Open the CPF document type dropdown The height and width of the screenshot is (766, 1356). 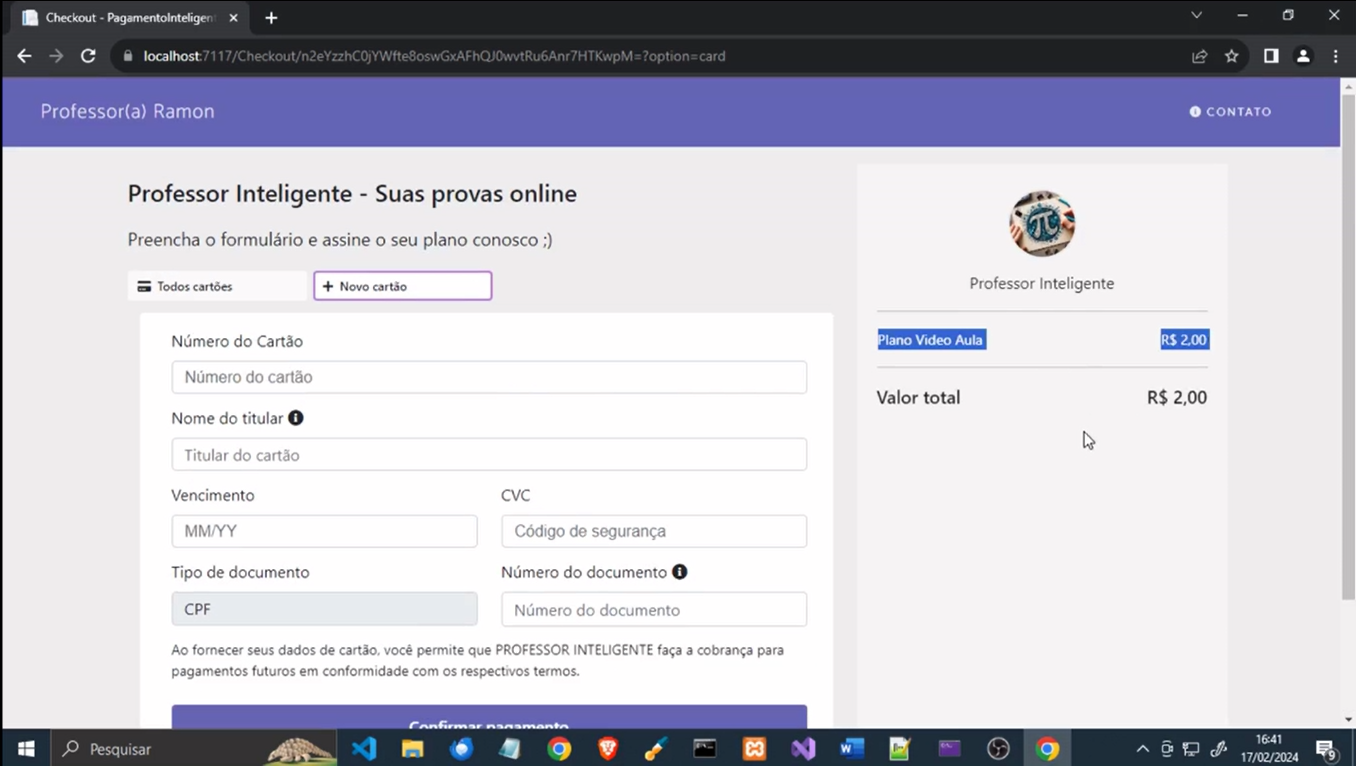324,609
